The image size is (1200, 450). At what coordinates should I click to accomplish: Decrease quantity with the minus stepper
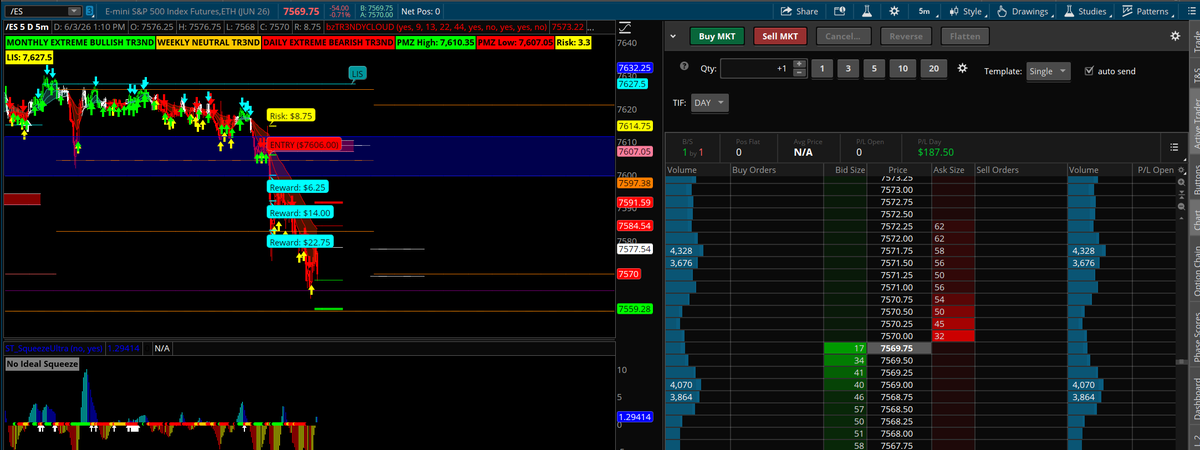798,73
